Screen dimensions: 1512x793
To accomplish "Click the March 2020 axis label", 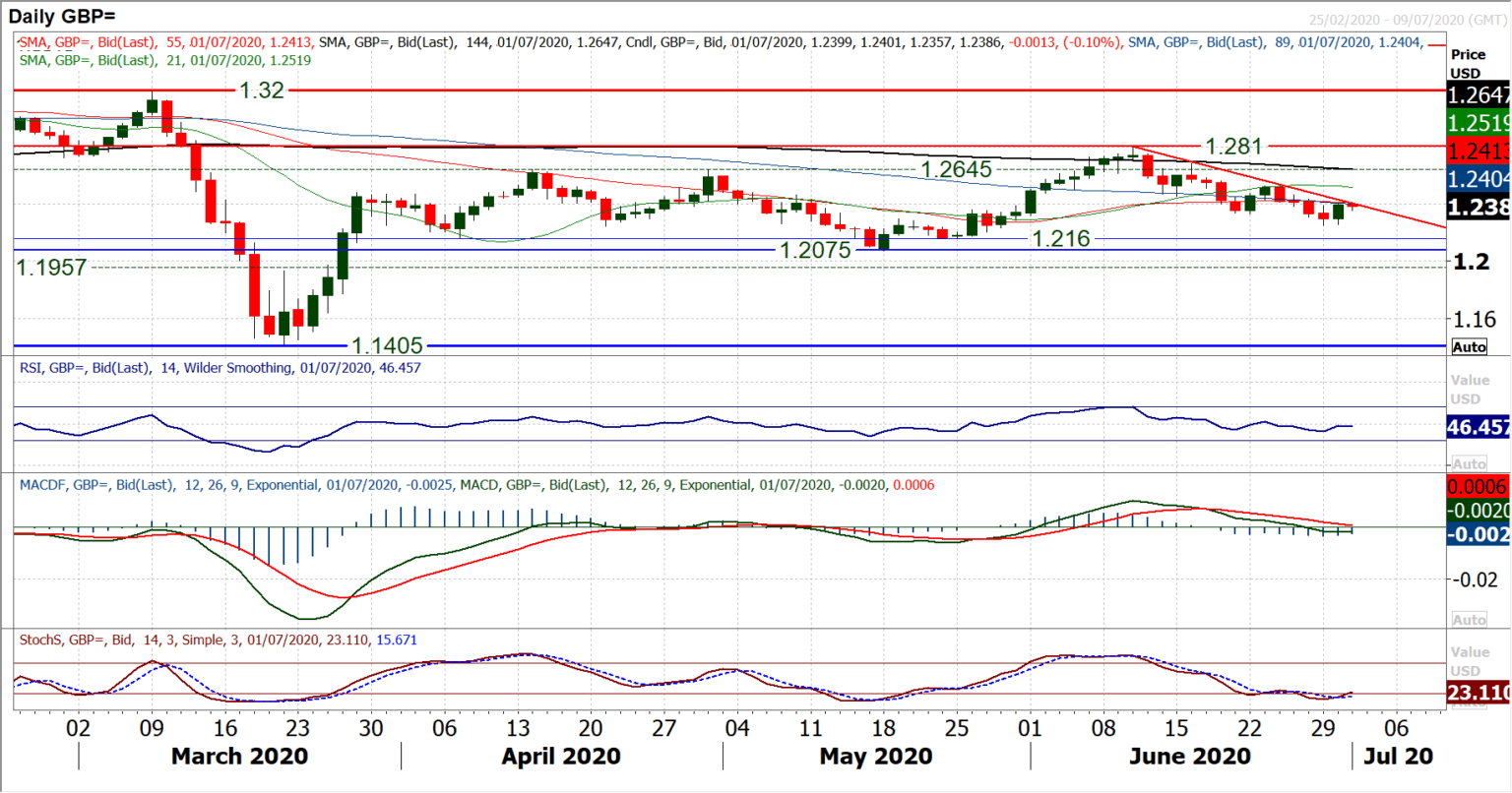I will 239,756.
